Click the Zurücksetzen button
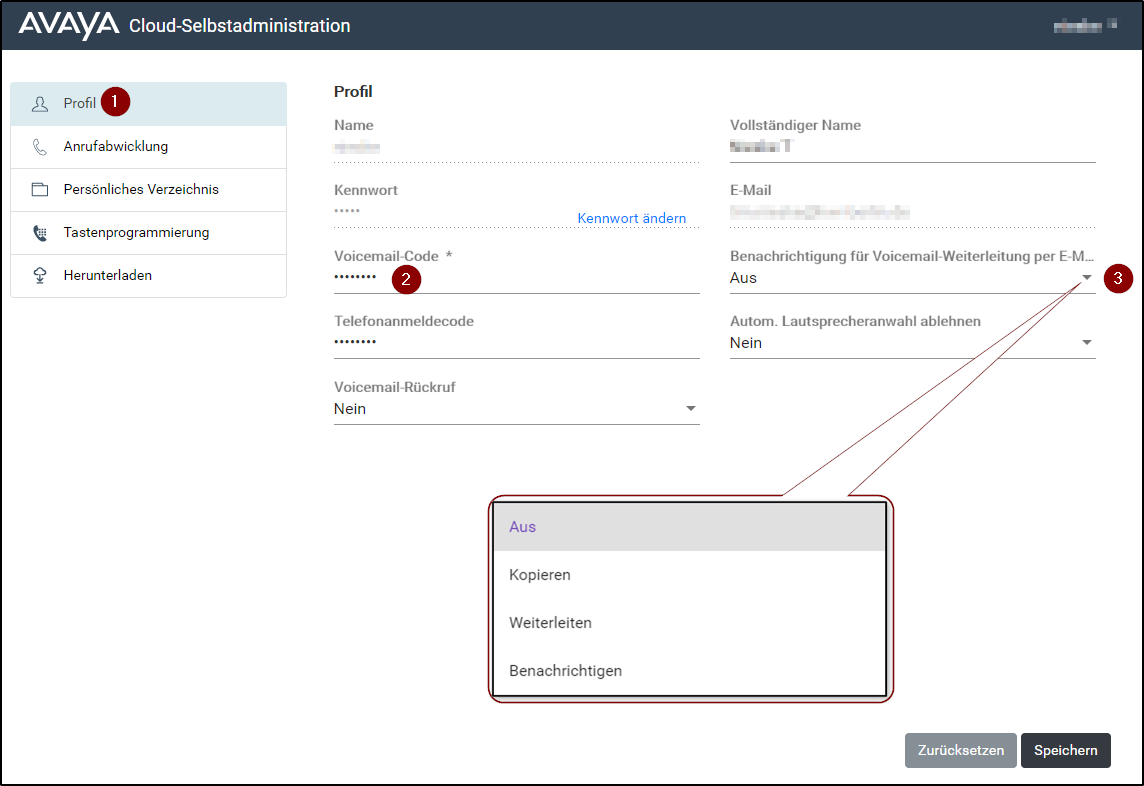Viewport: 1144px width, 786px height. [960, 750]
